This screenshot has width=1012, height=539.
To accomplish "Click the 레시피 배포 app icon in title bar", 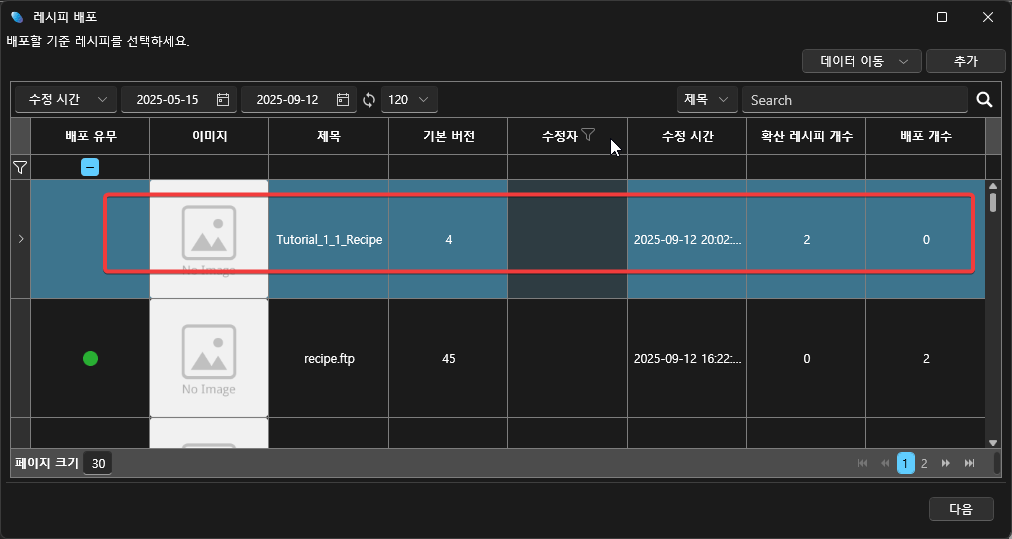I will coord(17,17).
